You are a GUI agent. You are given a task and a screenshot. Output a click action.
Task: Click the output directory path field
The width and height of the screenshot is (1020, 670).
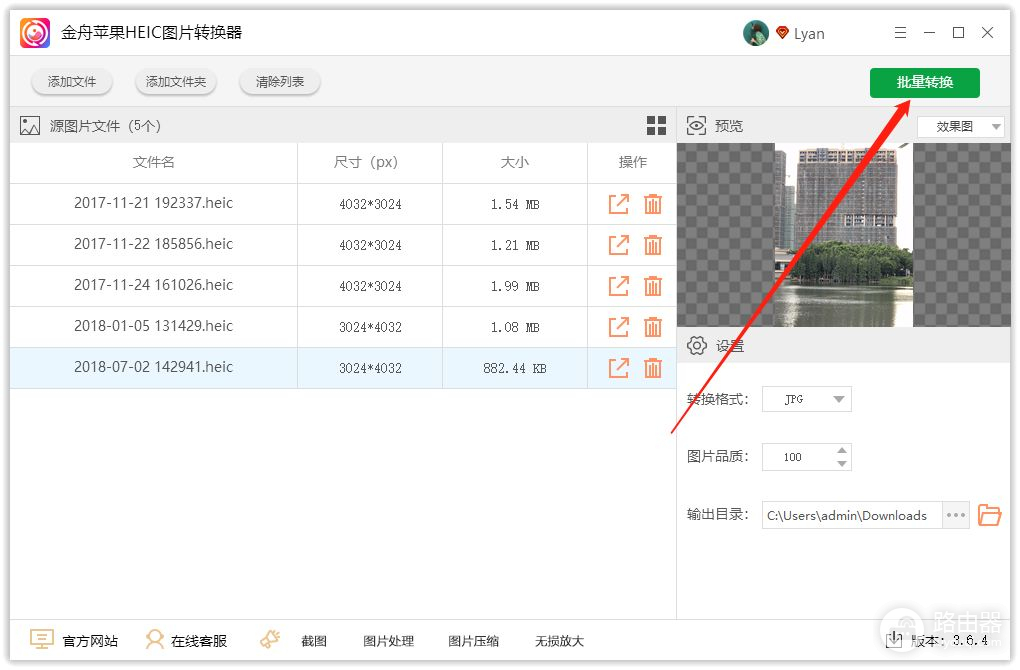pos(850,515)
